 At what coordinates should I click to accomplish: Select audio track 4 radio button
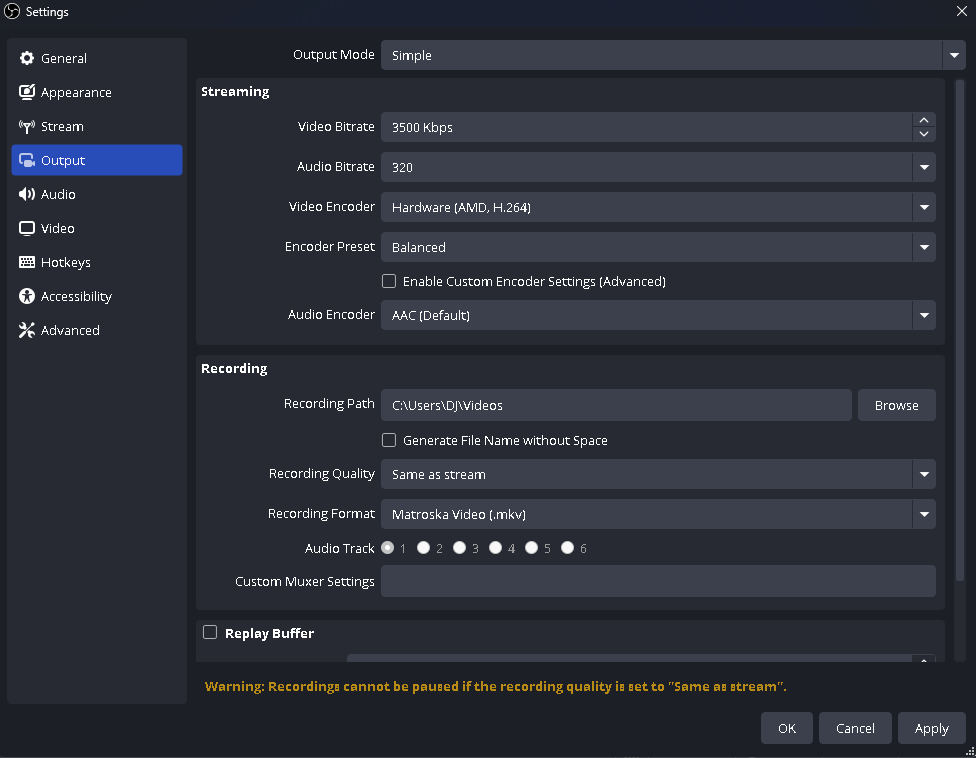pyautogui.click(x=495, y=548)
